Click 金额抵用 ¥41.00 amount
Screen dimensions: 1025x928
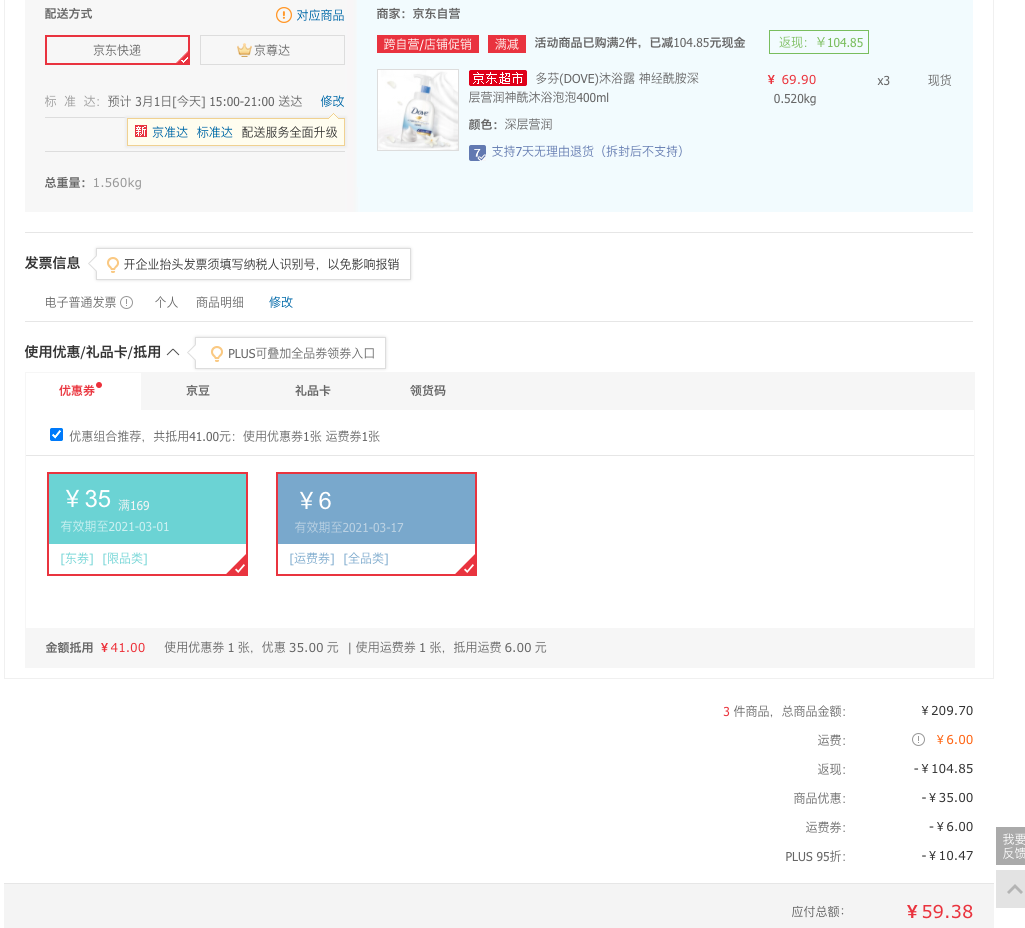point(123,648)
